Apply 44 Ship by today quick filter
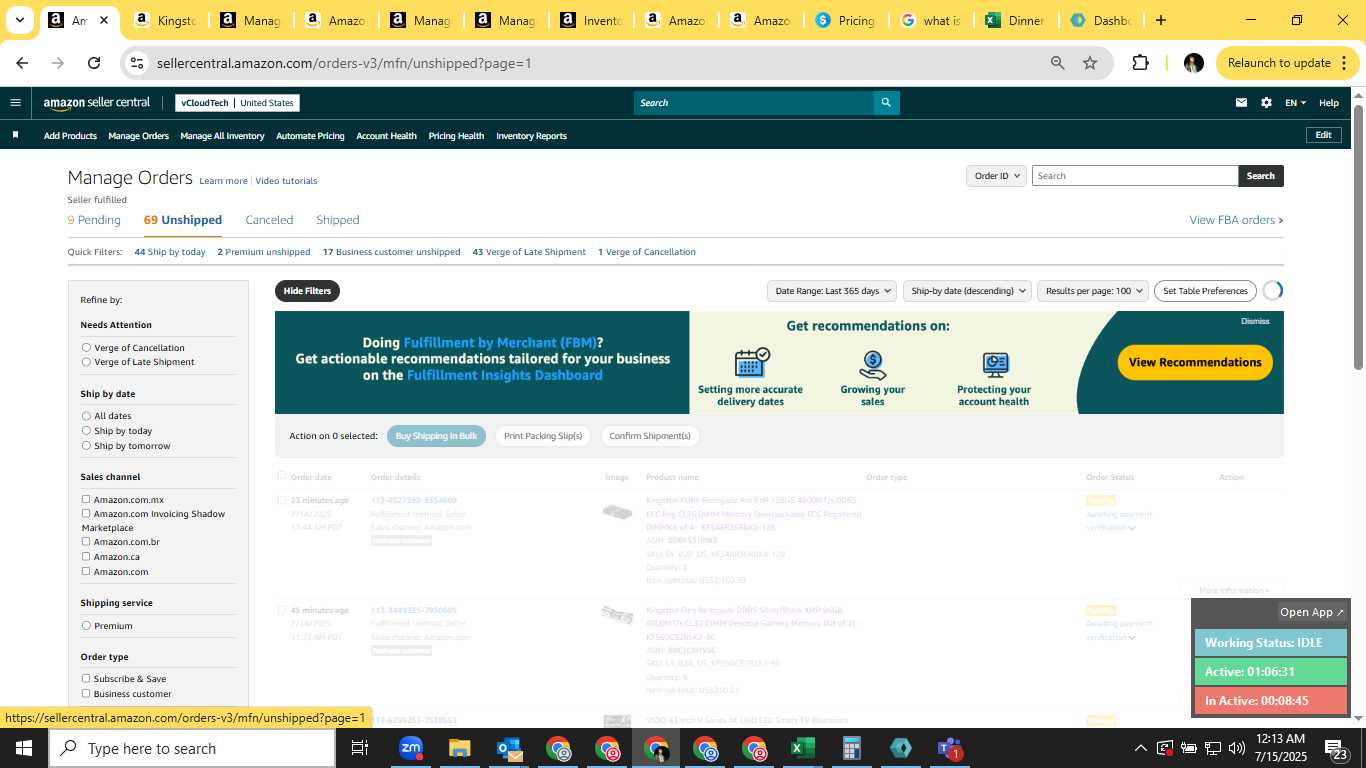This screenshot has height=768, width=1366. [170, 252]
